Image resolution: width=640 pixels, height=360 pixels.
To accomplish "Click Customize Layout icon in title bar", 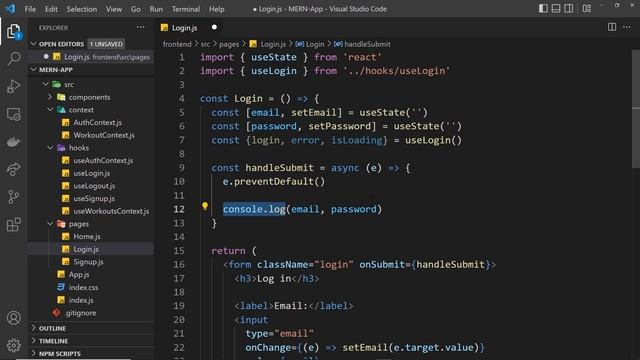I will tap(587, 8).
